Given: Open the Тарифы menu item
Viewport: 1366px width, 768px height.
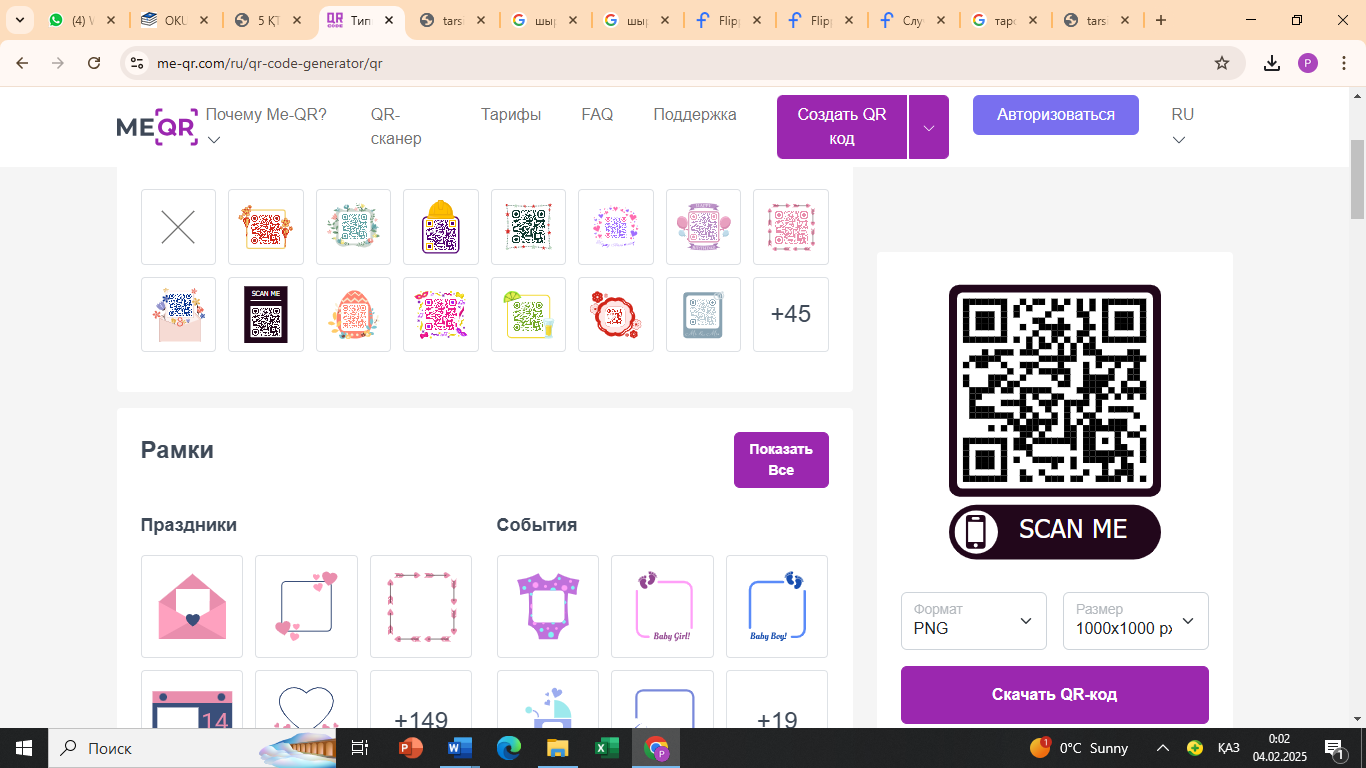Looking at the screenshot, I should tap(511, 114).
